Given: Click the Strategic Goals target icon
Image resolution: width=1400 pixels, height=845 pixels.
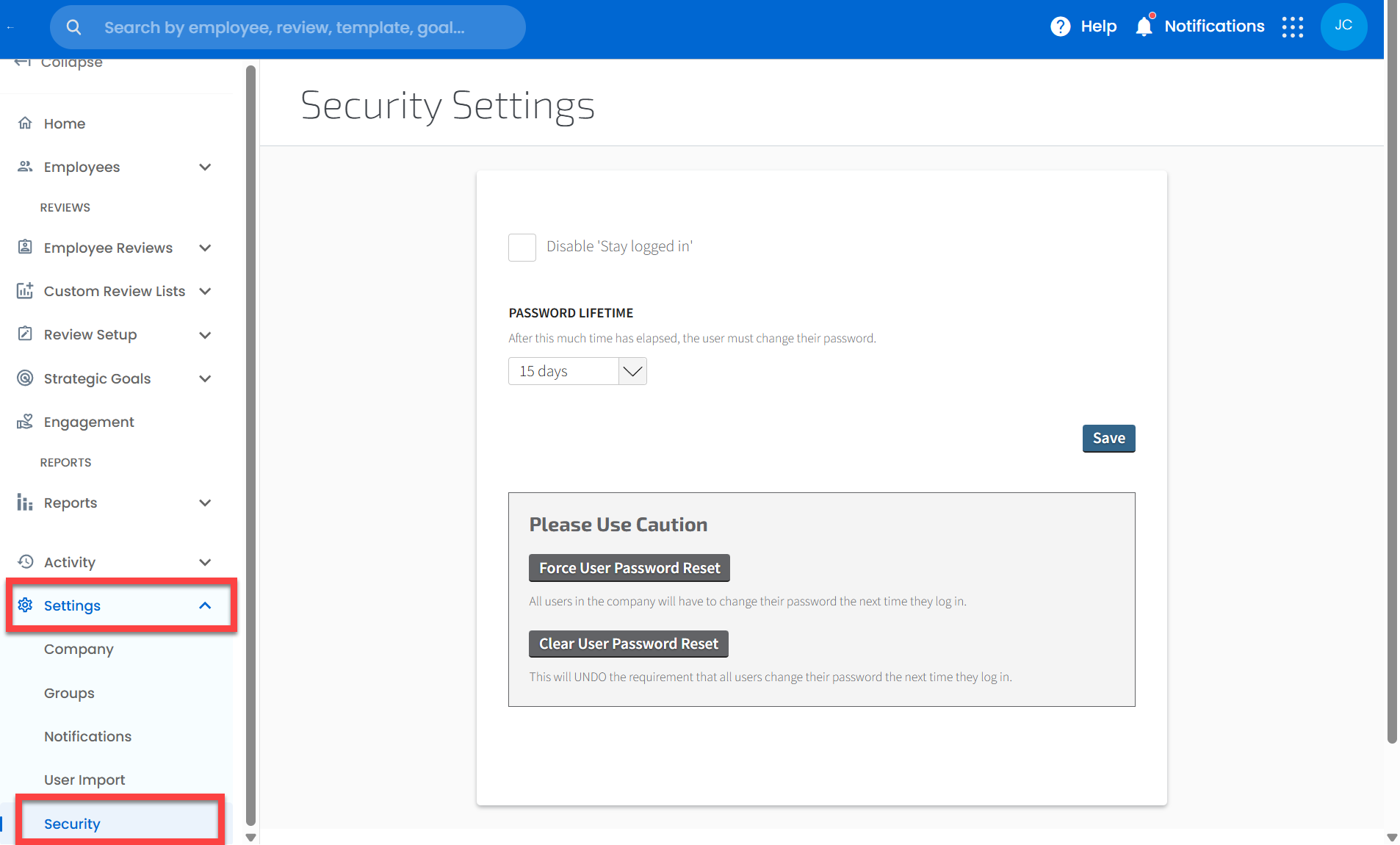Looking at the screenshot, I should point(25,378).
